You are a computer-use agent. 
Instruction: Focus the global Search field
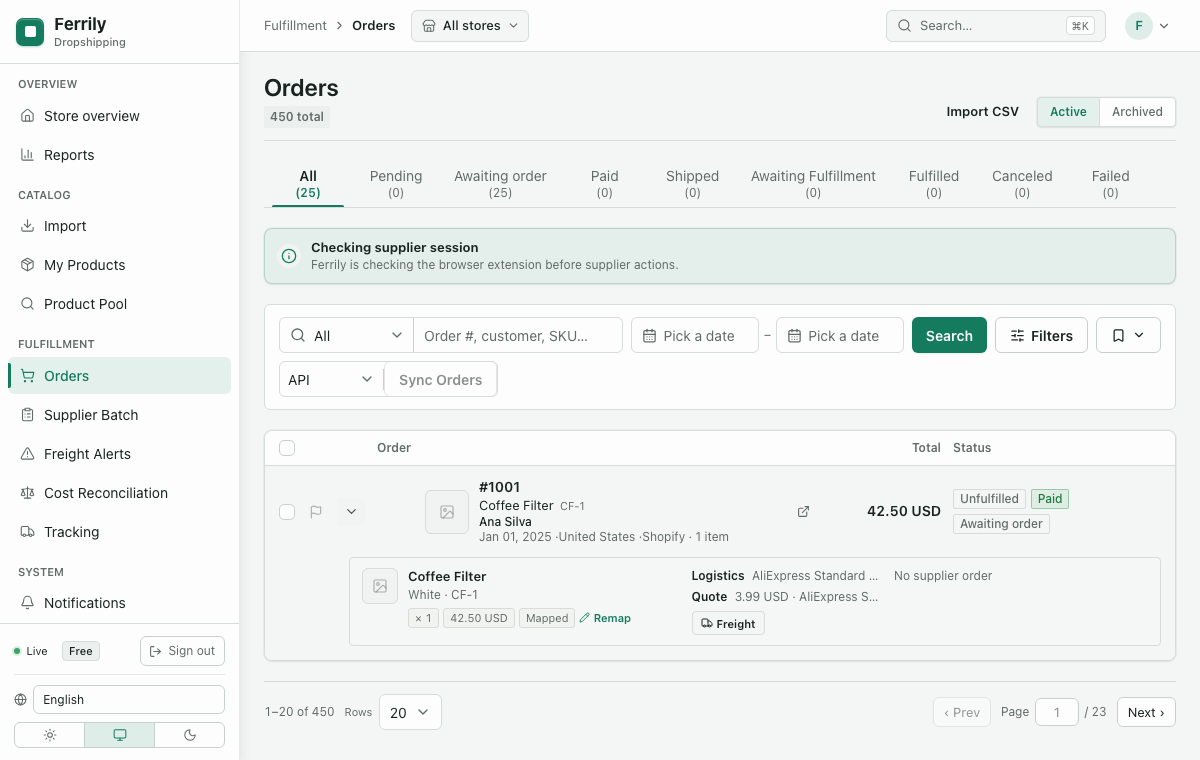(x=996, y=26)
